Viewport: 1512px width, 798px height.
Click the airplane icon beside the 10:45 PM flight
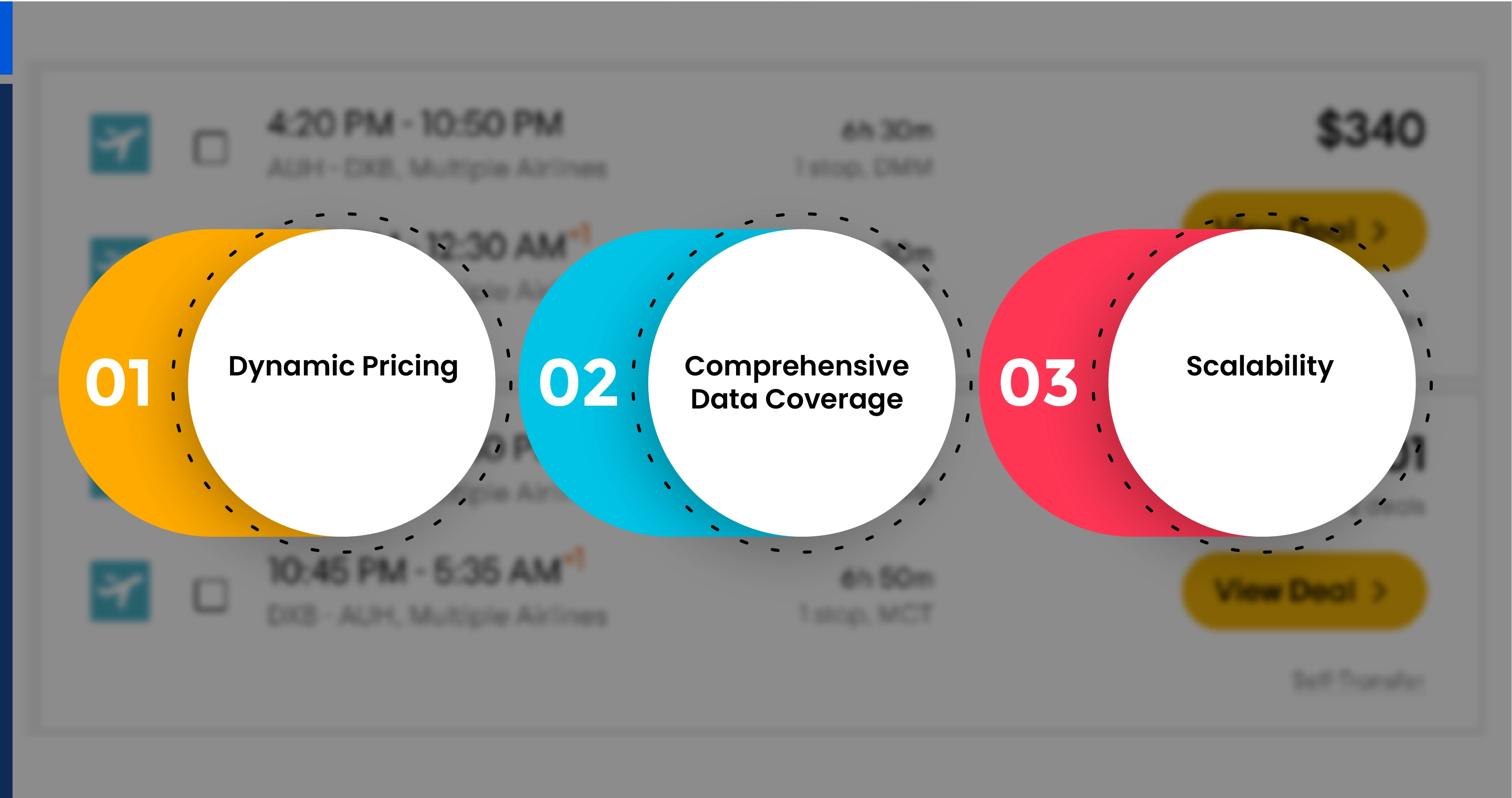click(120, 591)
